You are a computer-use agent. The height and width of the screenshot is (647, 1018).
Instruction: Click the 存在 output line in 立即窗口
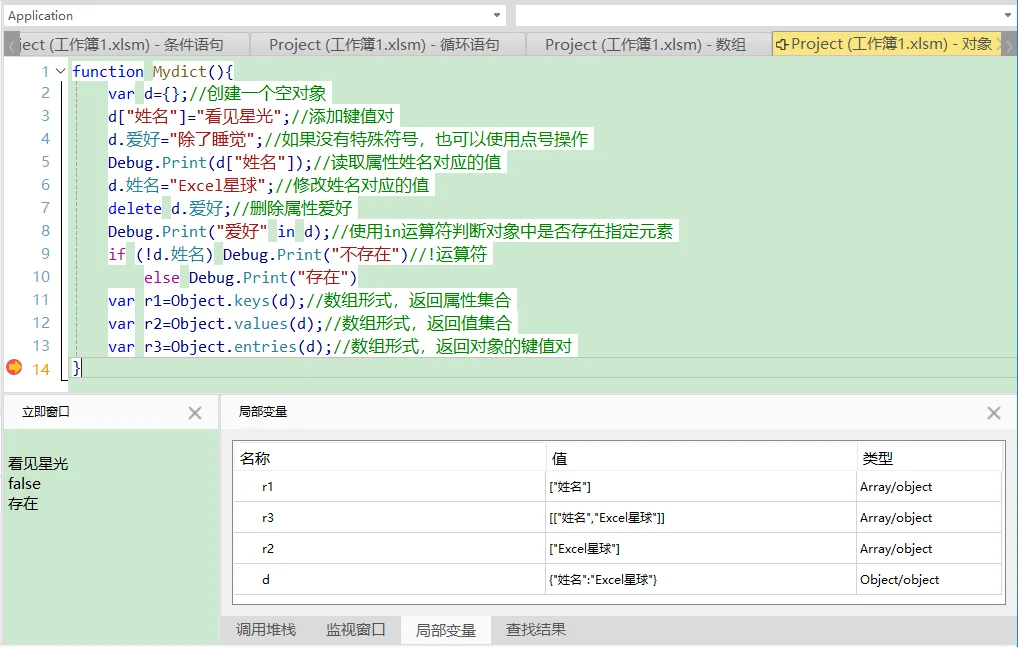(x=23, y=504)
